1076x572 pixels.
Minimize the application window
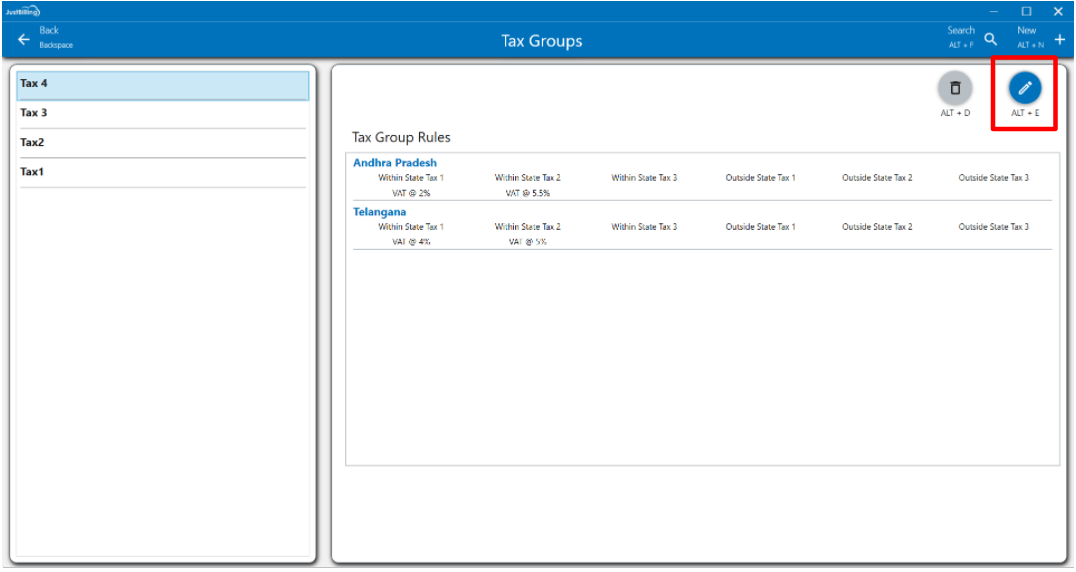click(x=994, y=11)
